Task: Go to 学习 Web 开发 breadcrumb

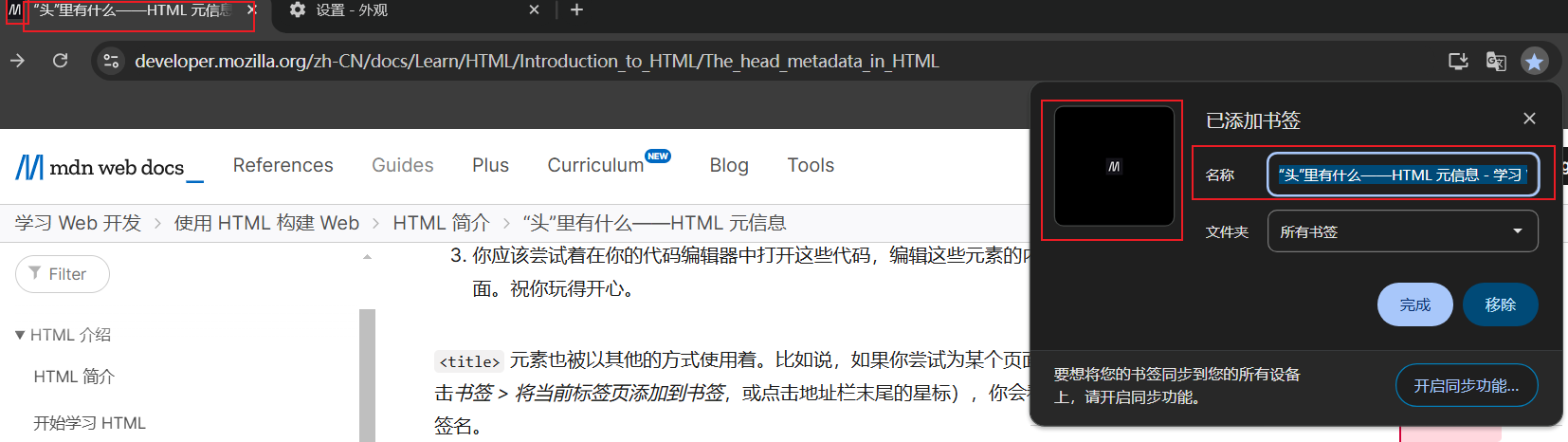Action: point(78,223)
